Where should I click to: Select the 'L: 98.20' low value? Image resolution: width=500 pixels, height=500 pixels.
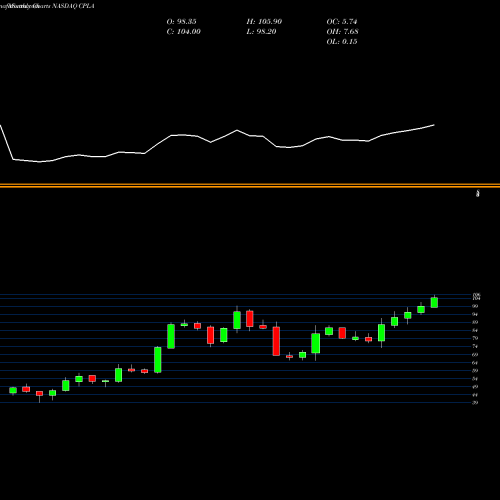pos(261,32)
